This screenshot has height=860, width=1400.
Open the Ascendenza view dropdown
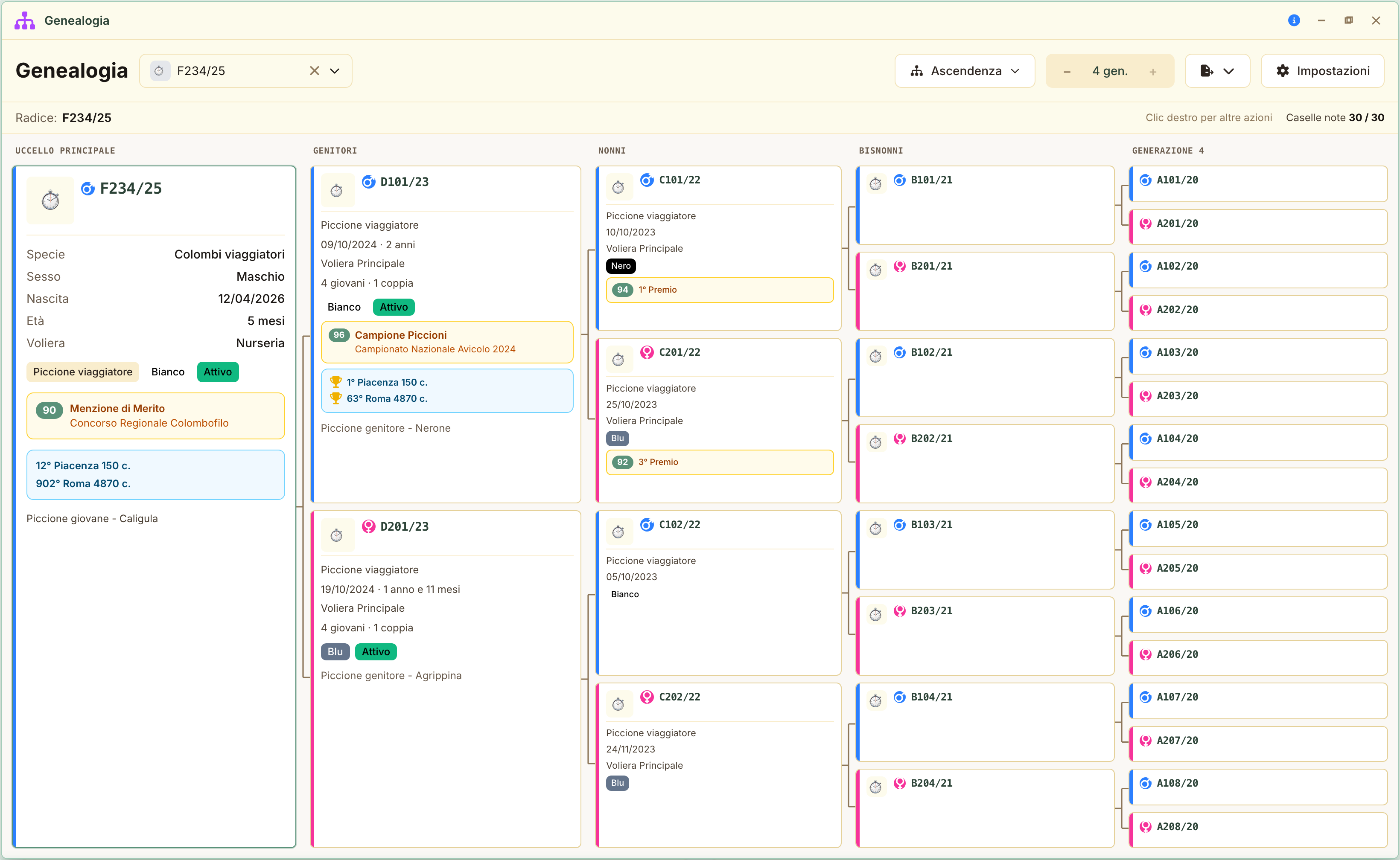coord(965,70)
